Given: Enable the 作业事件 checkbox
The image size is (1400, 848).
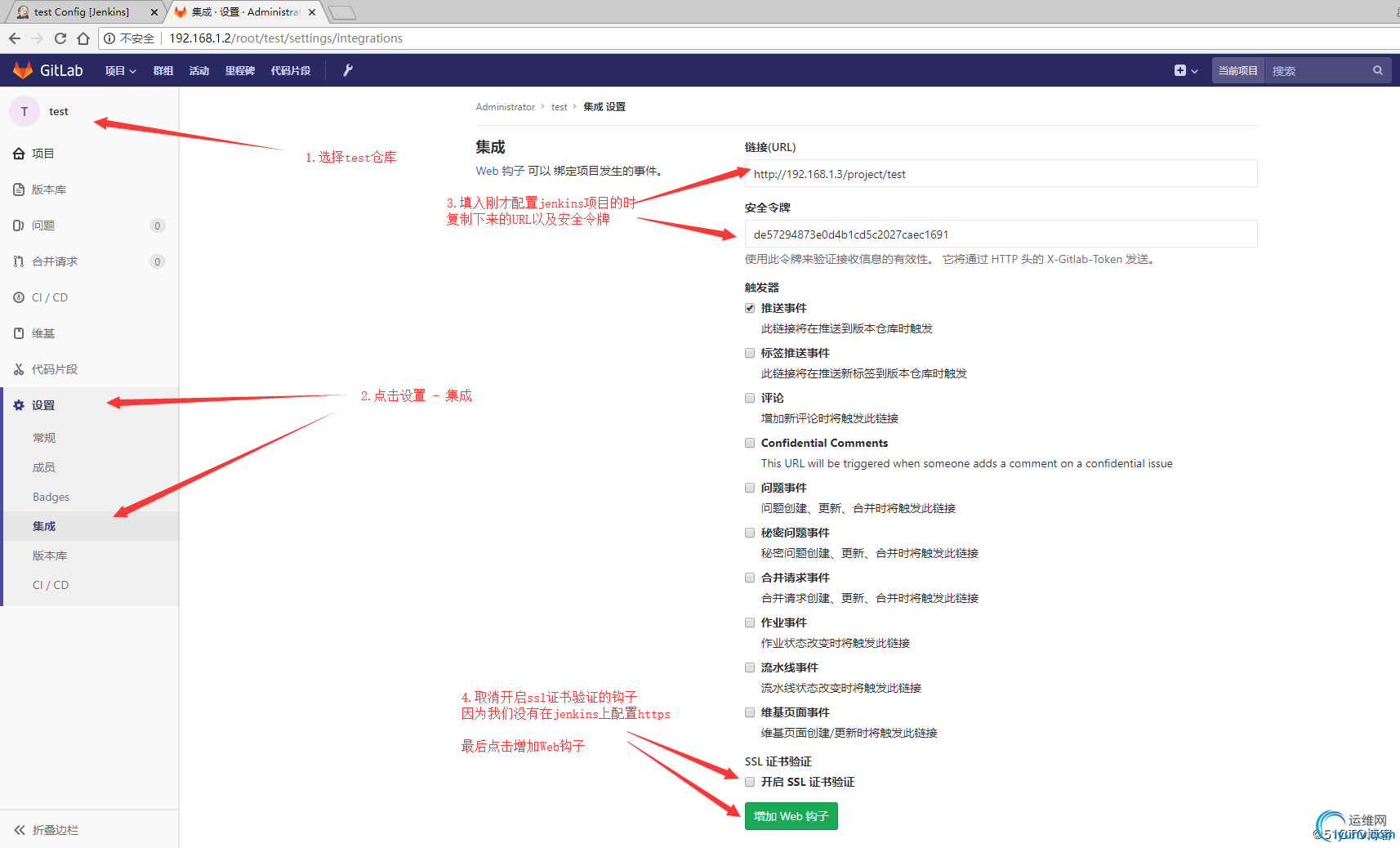Looking at the screenshot, I should pos(750,623).
